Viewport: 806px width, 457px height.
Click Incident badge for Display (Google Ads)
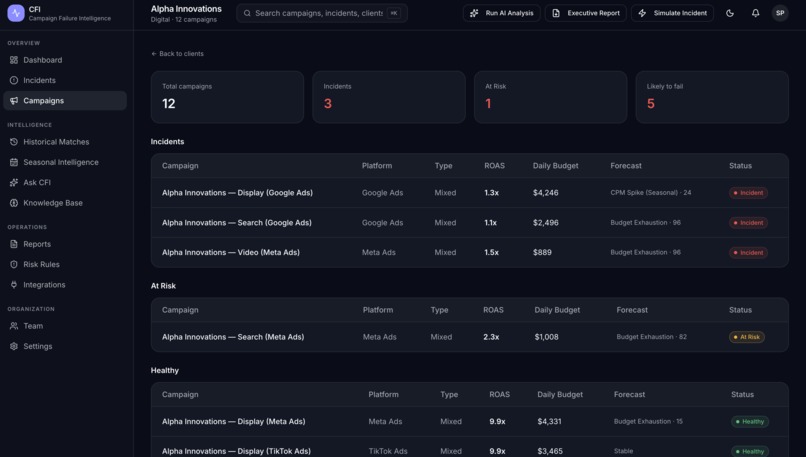748,193
